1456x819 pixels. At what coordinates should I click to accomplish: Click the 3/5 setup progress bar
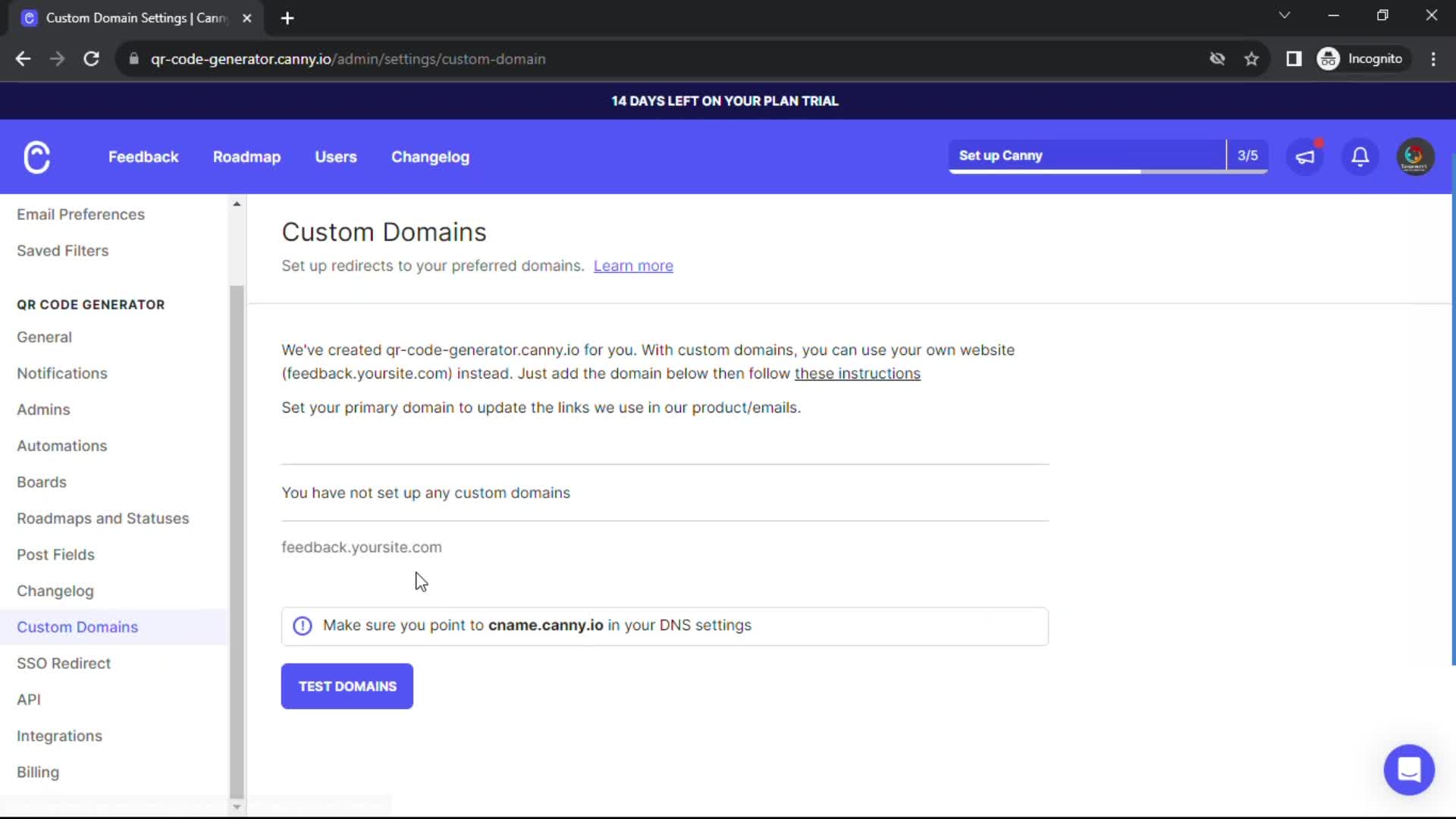click(1247, 155)
